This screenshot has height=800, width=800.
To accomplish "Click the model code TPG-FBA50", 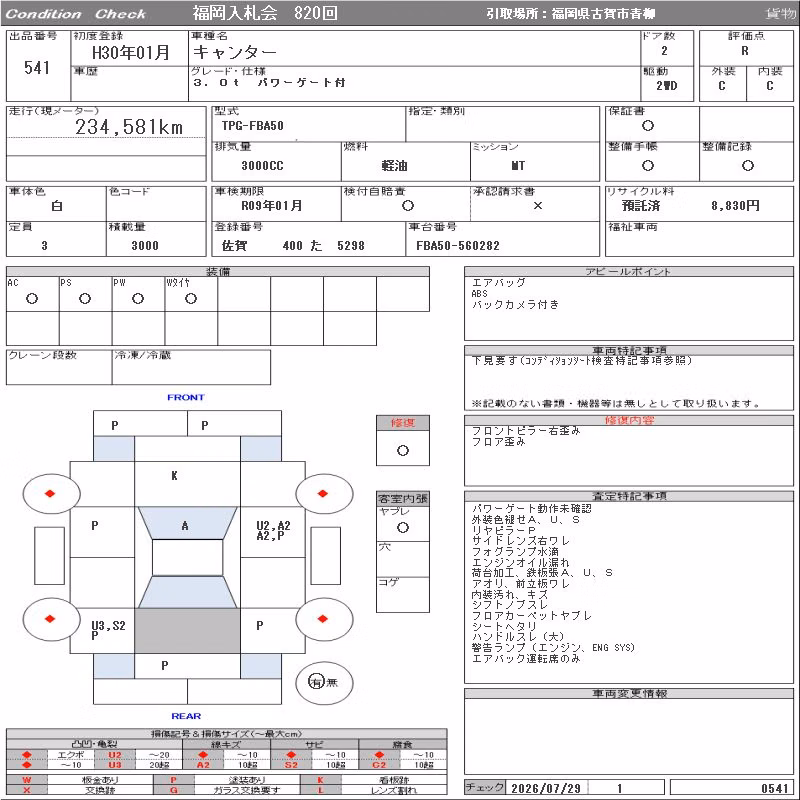I will (x=253, y=126).
